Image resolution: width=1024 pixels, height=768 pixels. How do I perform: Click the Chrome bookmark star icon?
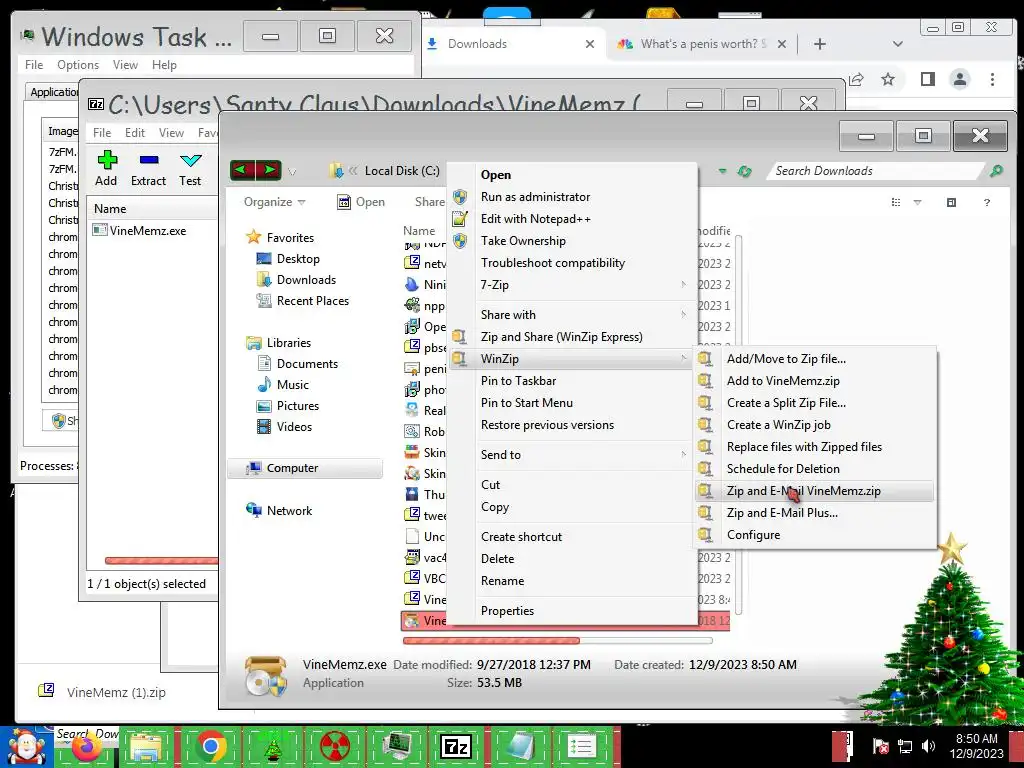pos(888,80)
